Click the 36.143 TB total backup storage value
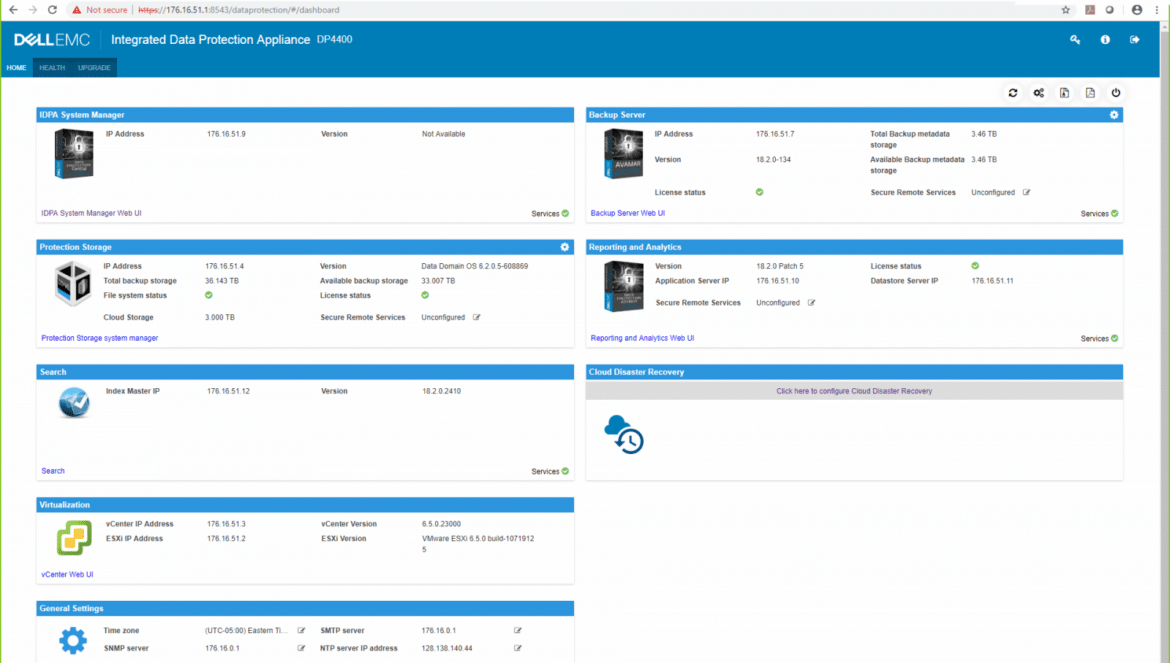This screenshot has width=1170, height=663. click(x=222, y=281)
